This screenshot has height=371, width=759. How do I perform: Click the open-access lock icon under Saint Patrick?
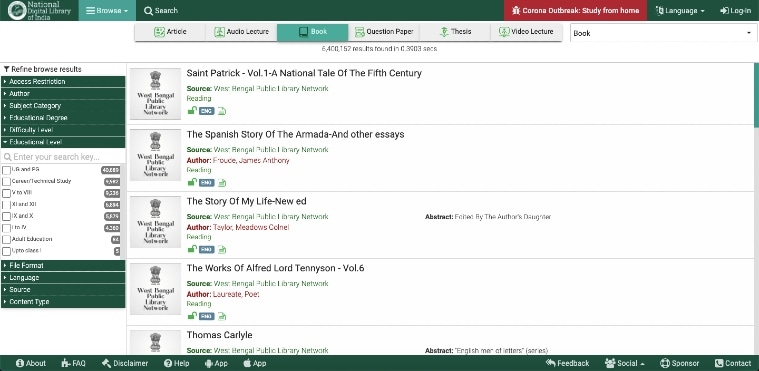tap(192, 111)
